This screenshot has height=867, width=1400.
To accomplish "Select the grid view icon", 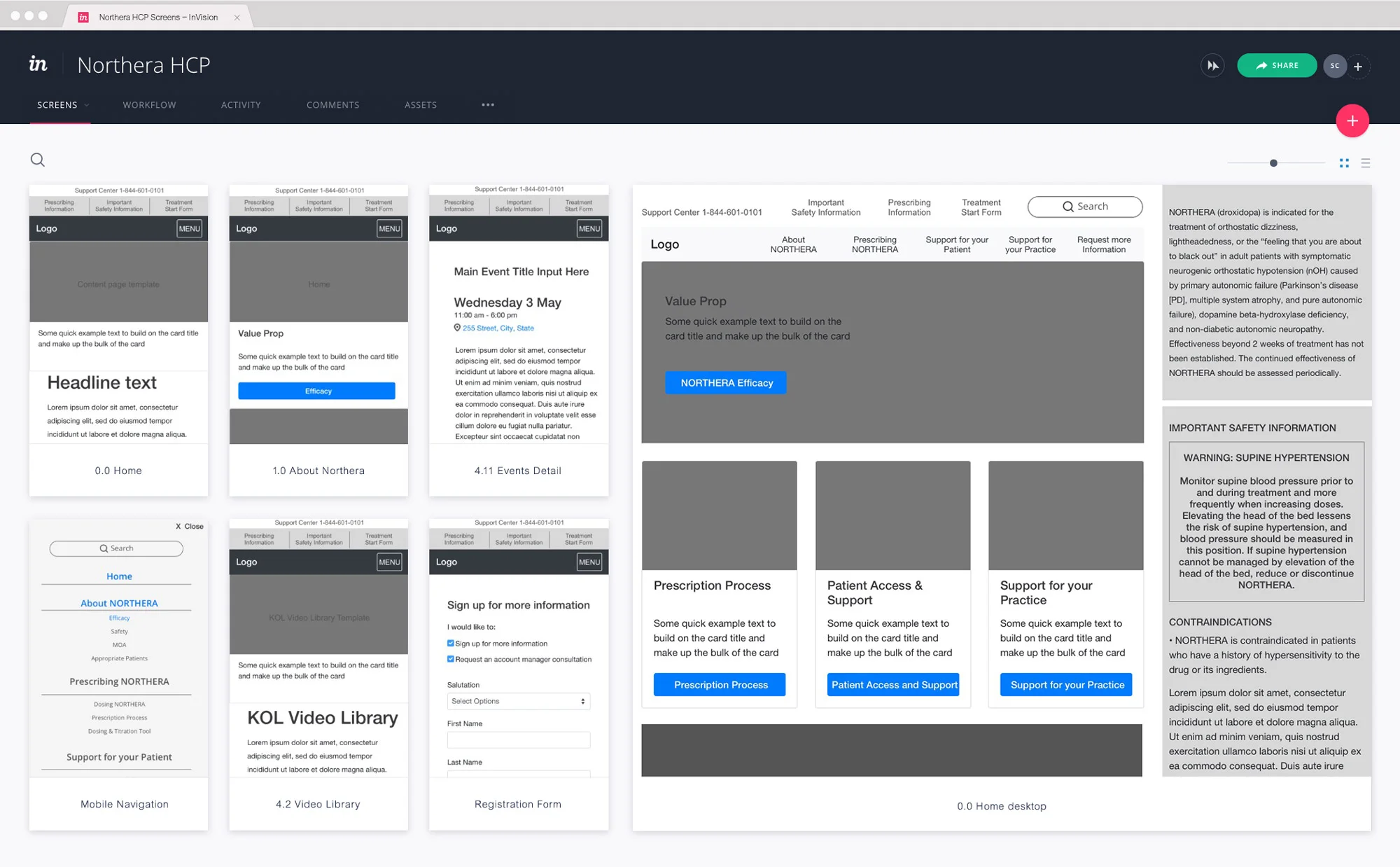I will (x=1343, y=162).
